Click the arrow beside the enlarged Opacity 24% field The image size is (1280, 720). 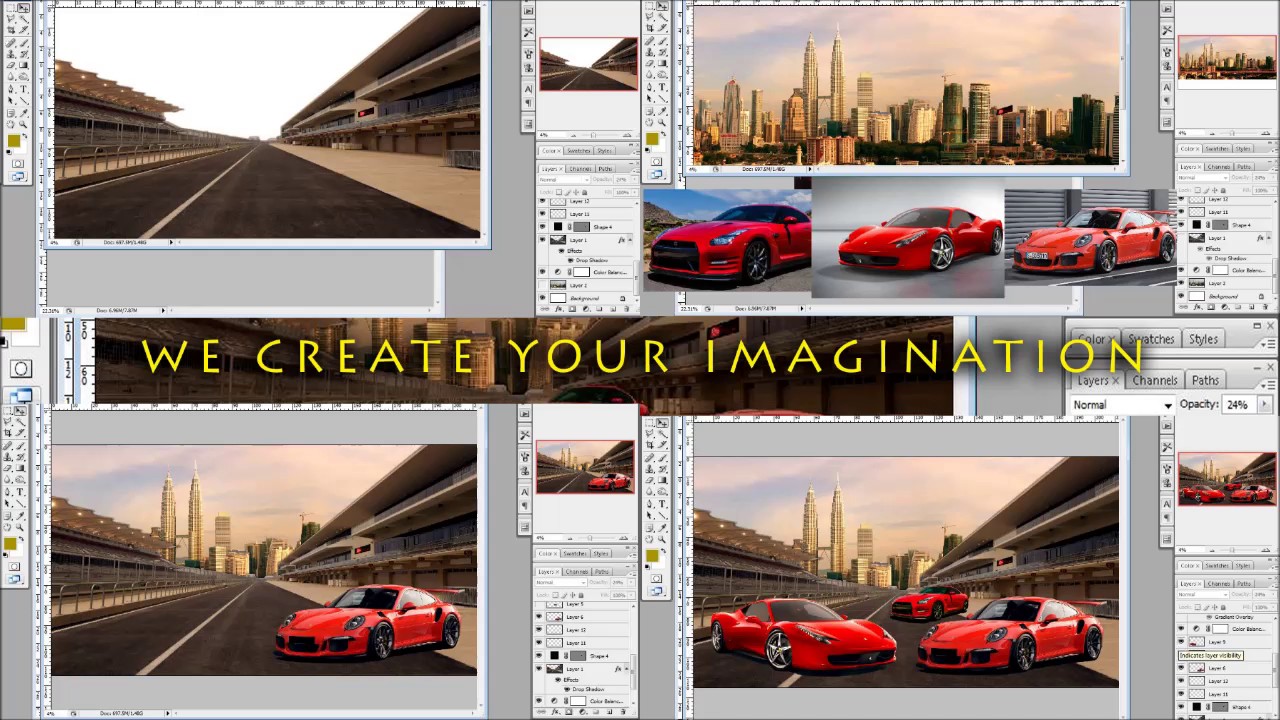tap(1264, 405)
